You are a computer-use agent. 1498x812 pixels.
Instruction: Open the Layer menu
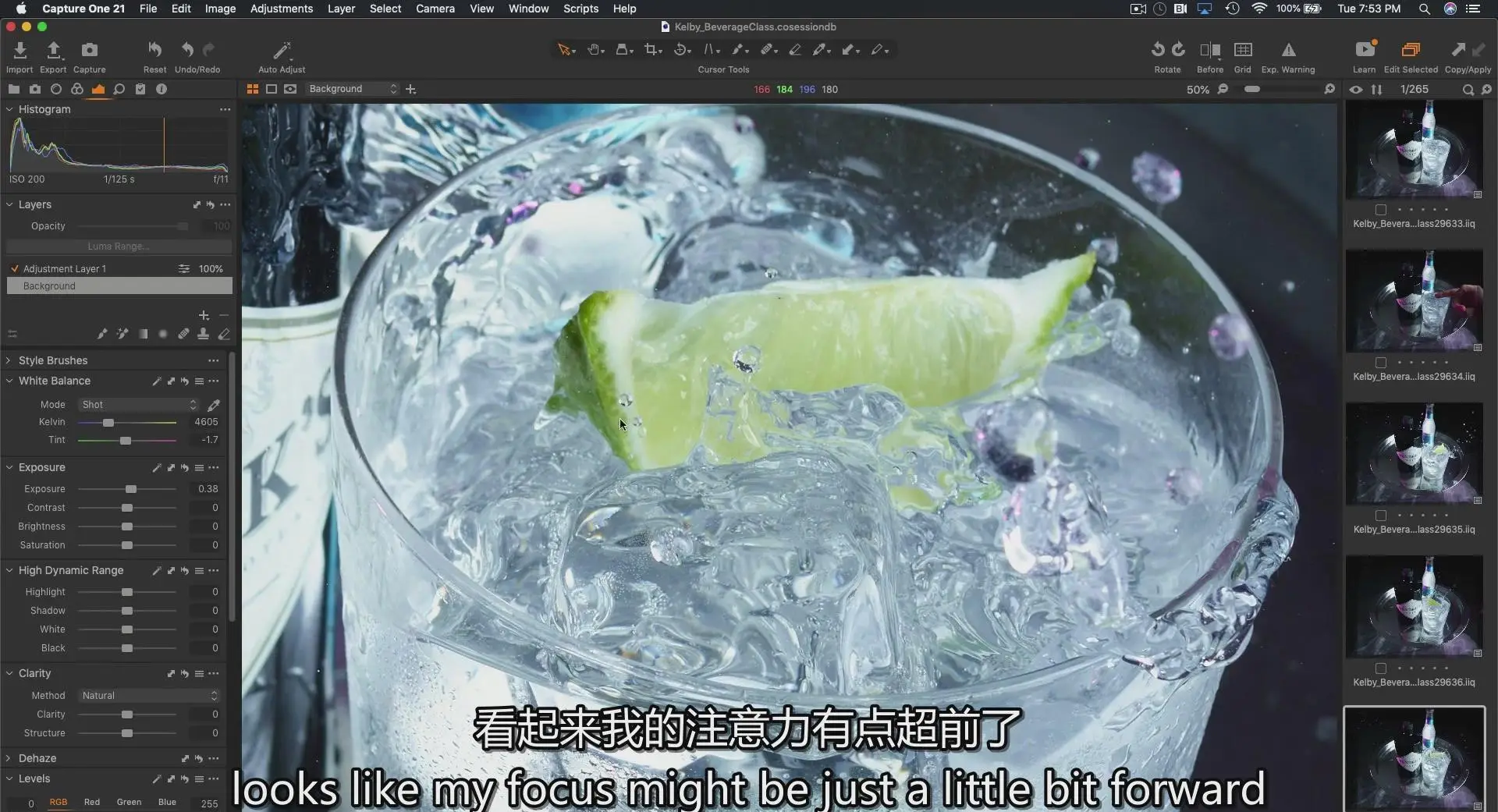point(341,9)
